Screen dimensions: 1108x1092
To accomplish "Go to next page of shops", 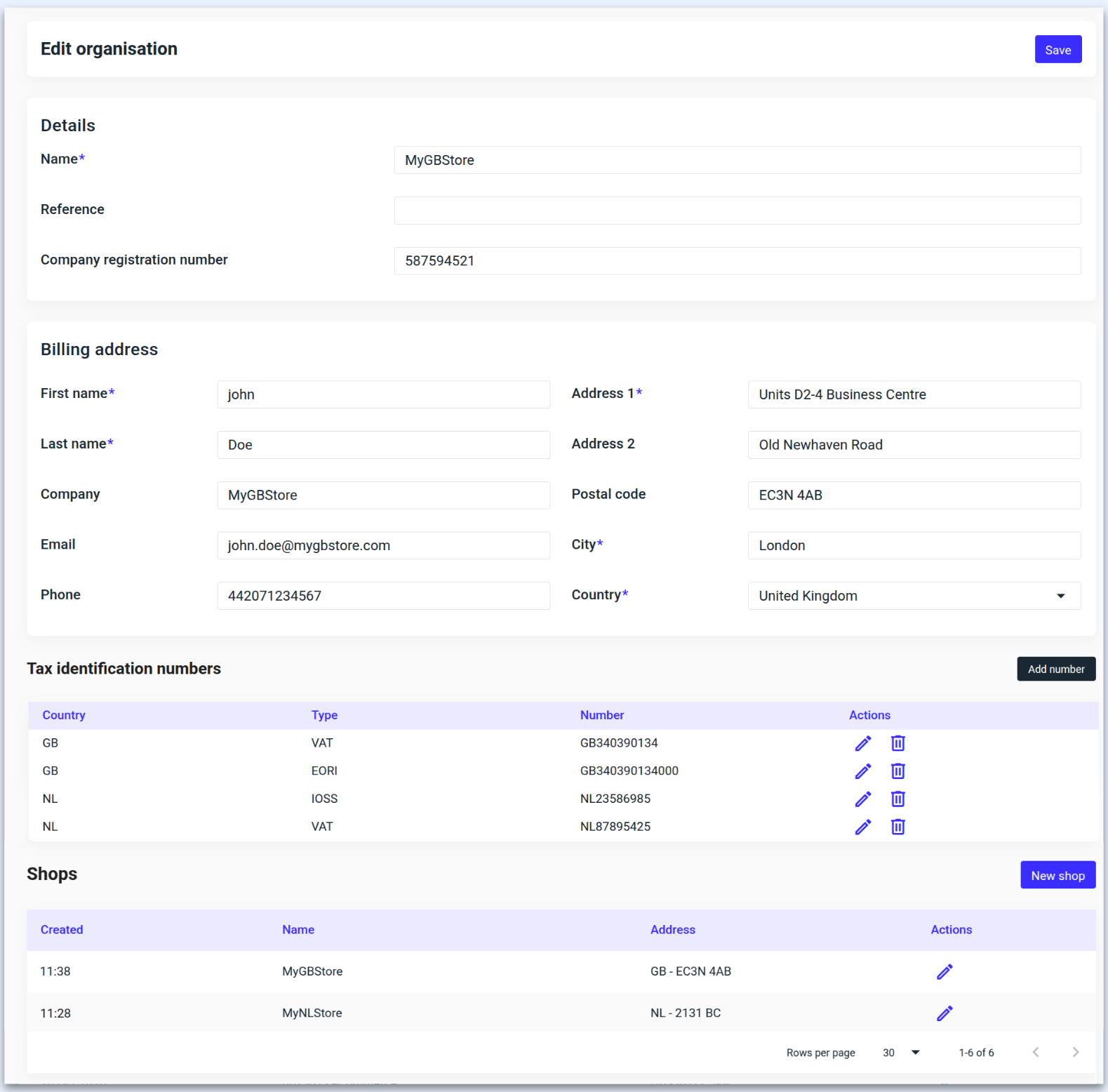I will [x=1075, y=1052].
